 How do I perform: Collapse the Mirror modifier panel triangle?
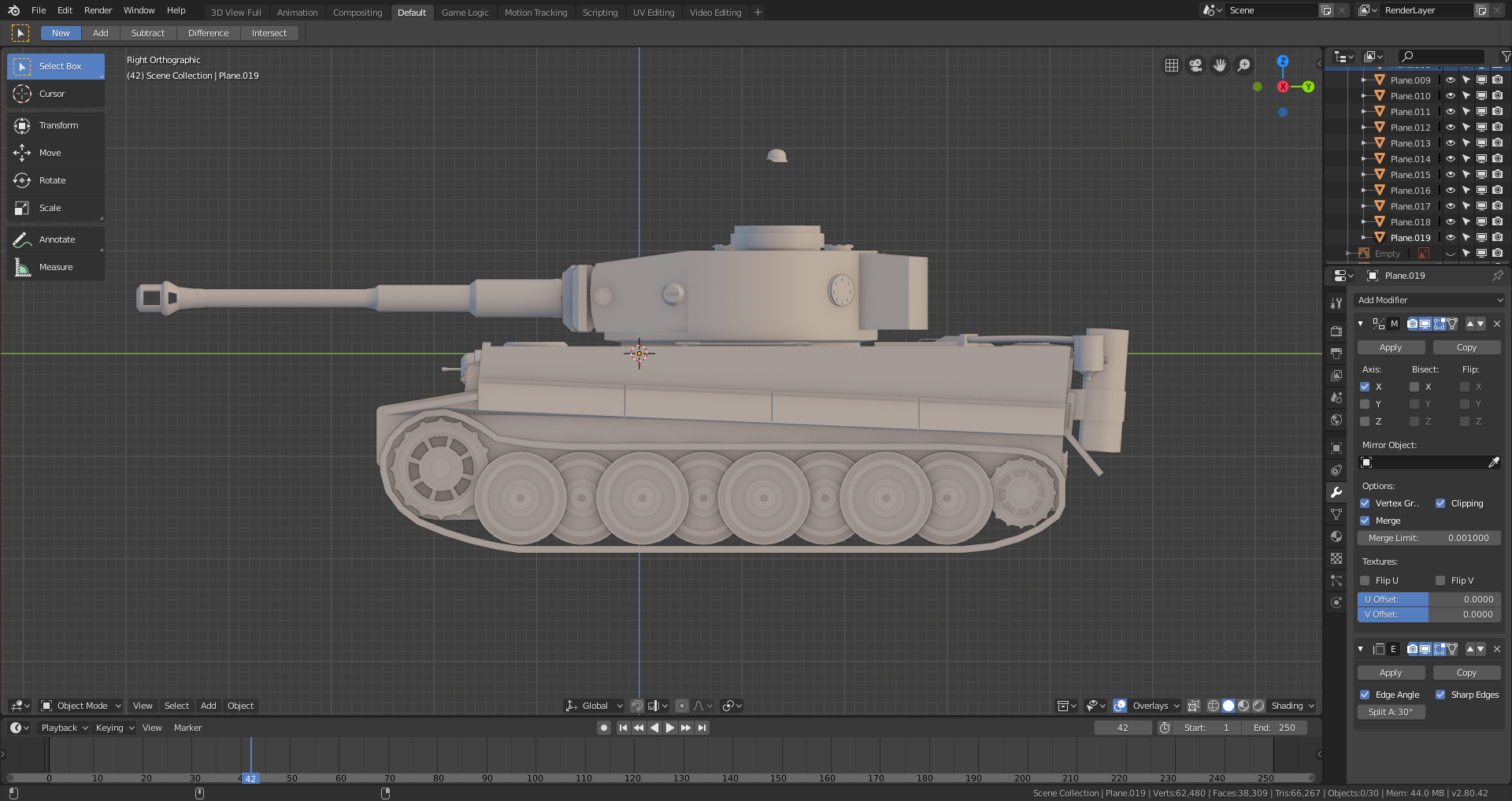point(1360,324)
